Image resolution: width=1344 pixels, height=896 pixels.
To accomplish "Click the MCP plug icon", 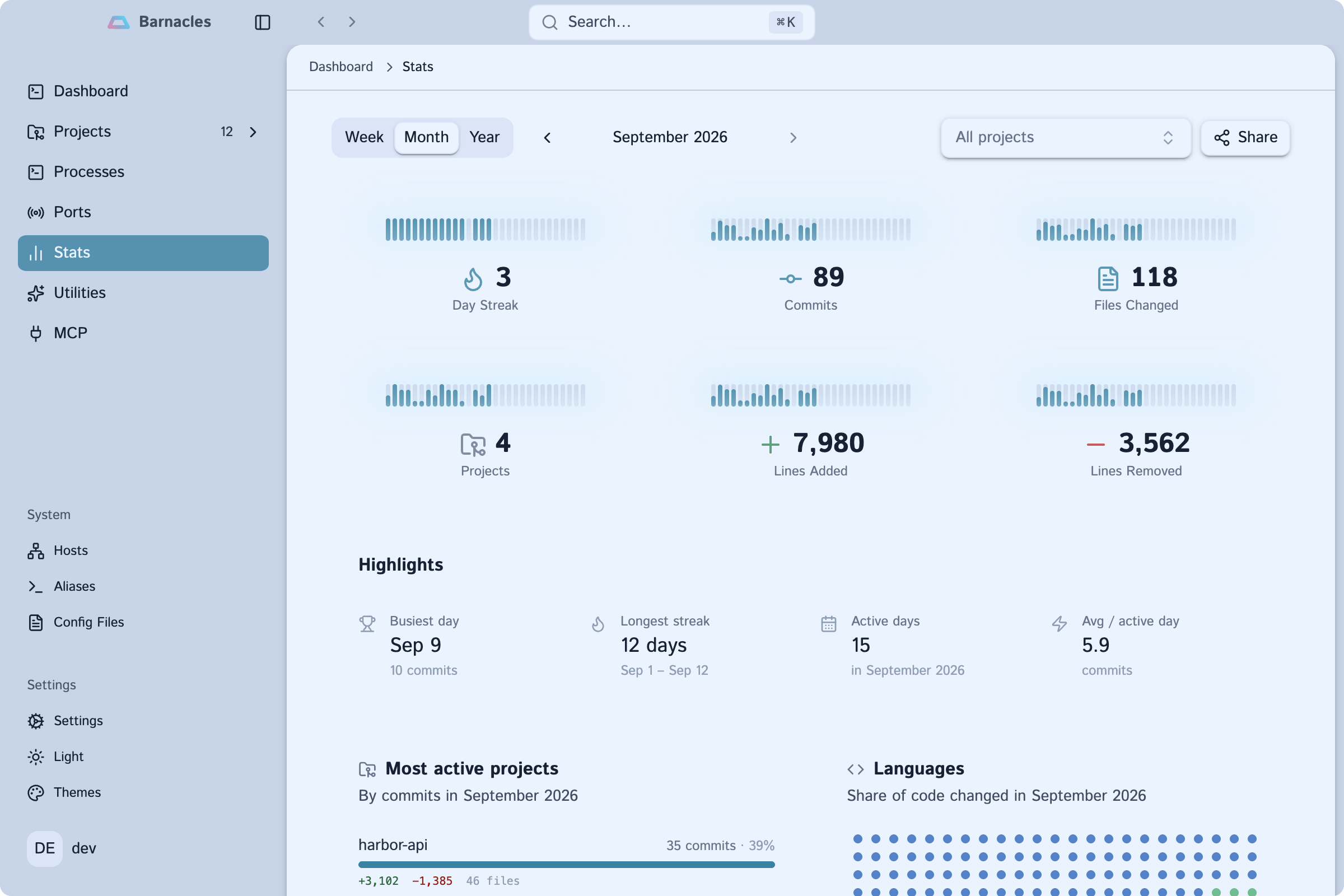I will (36, 333).
